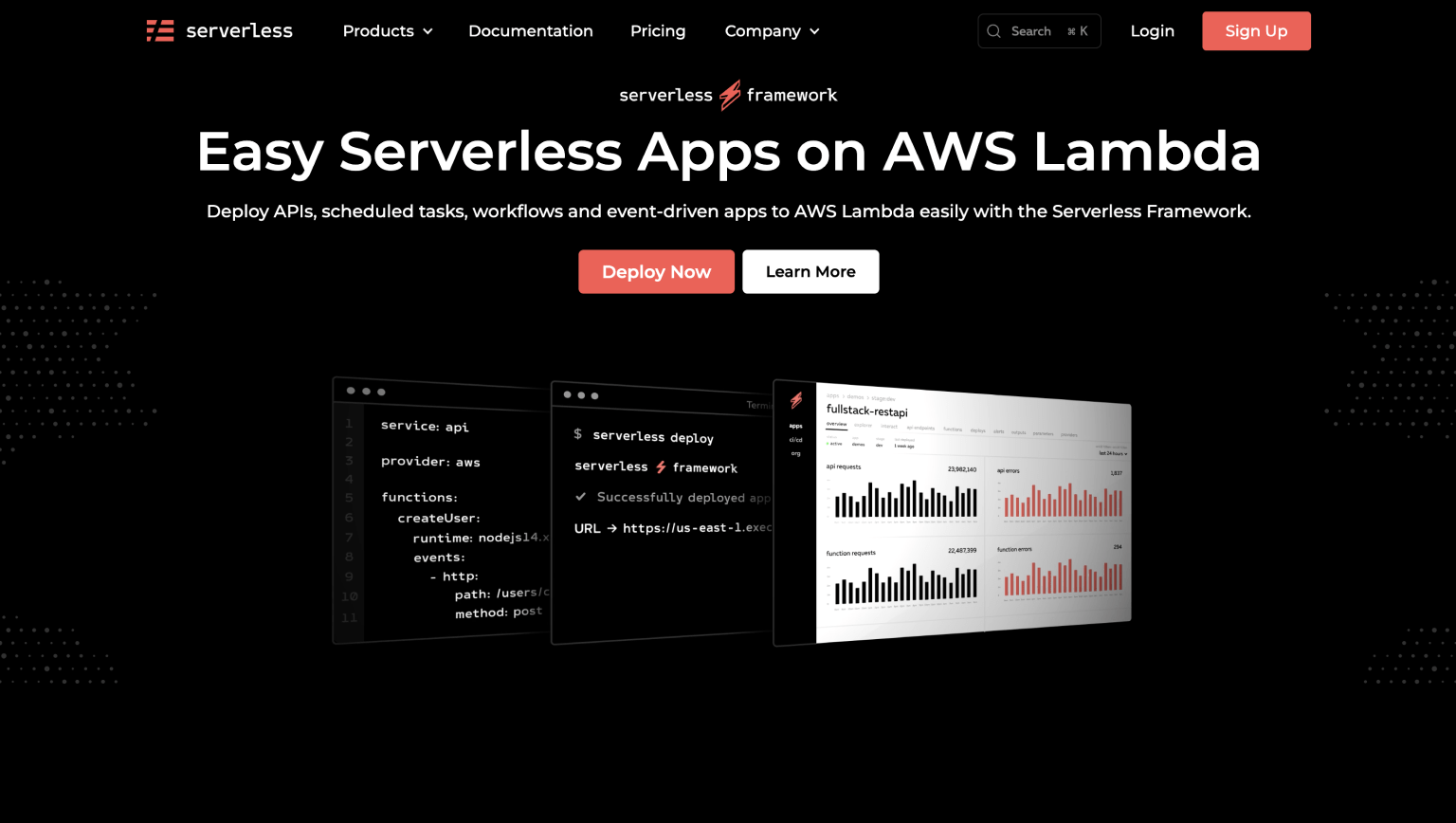Focus the Search input field

coord(1039,31)
